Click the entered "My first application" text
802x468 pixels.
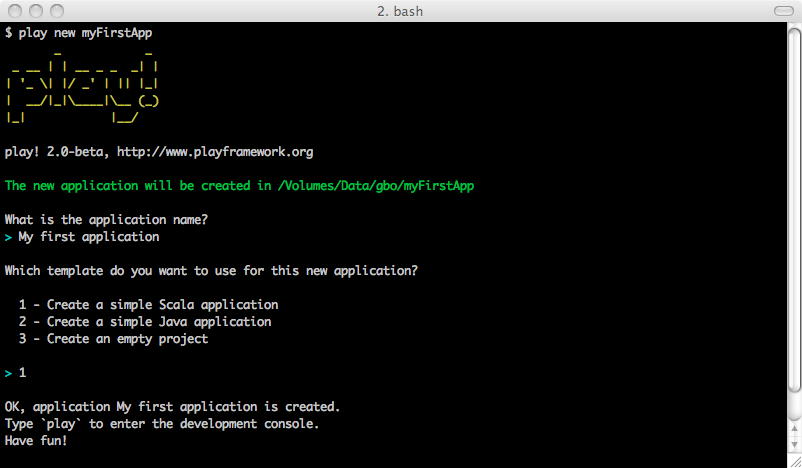(x=88, y=237)
